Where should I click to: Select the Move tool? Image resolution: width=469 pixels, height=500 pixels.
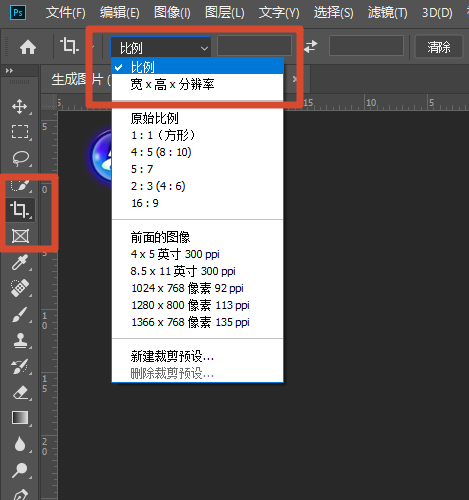coord(20,107)
